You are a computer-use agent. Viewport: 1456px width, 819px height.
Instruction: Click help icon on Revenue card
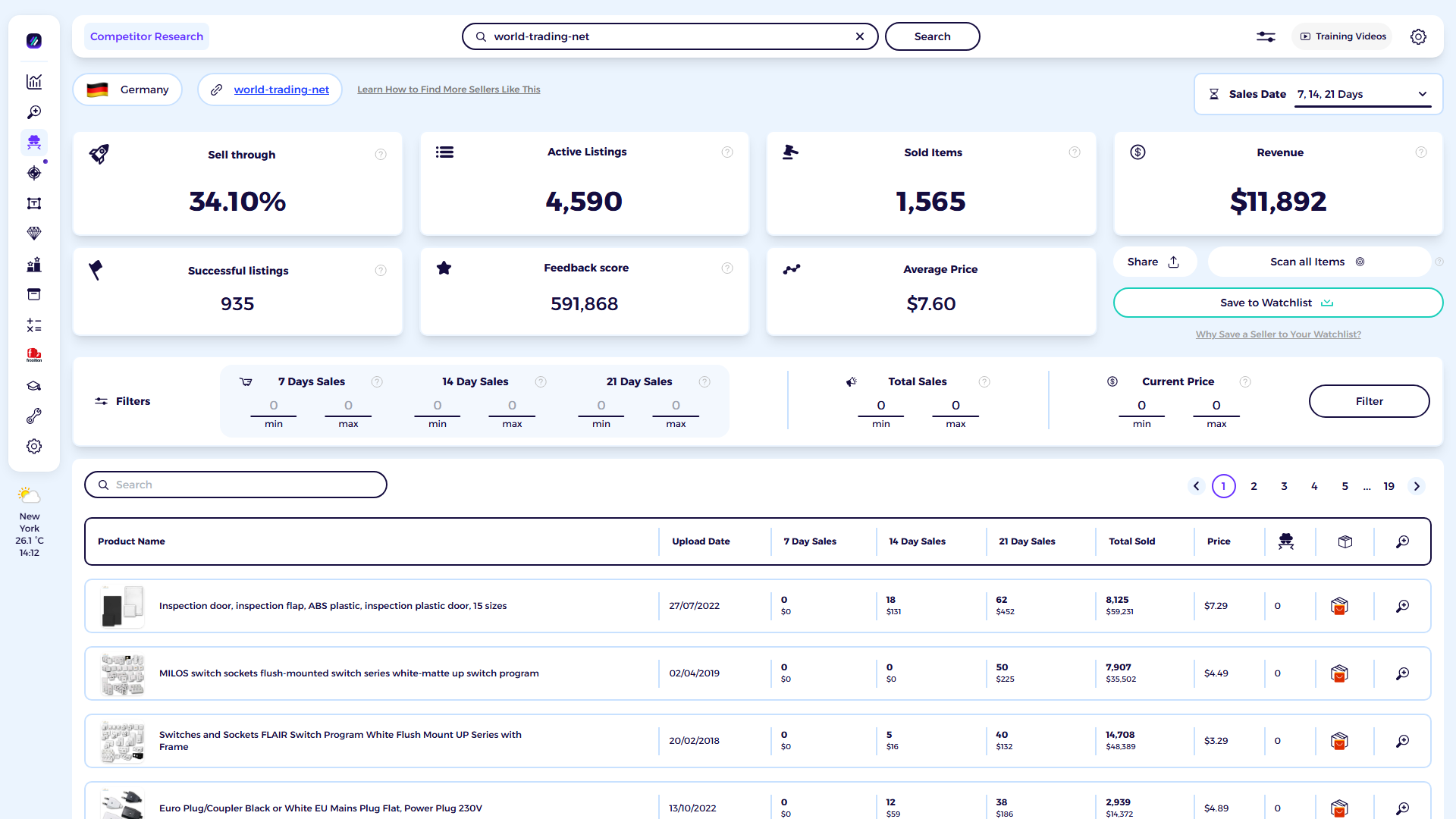[1421, 152]
